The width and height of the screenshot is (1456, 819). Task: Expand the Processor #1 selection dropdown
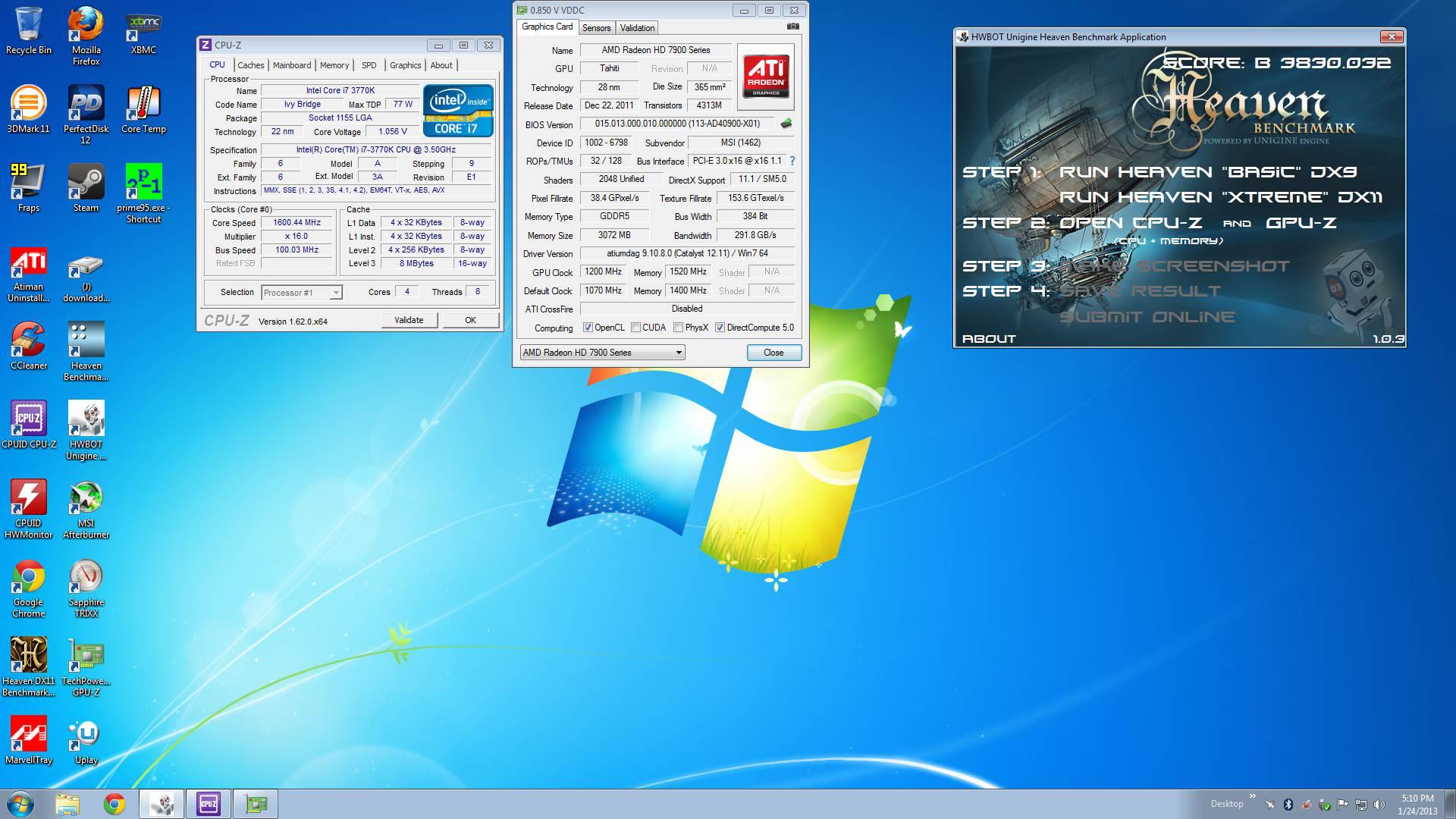click(336, 293)
